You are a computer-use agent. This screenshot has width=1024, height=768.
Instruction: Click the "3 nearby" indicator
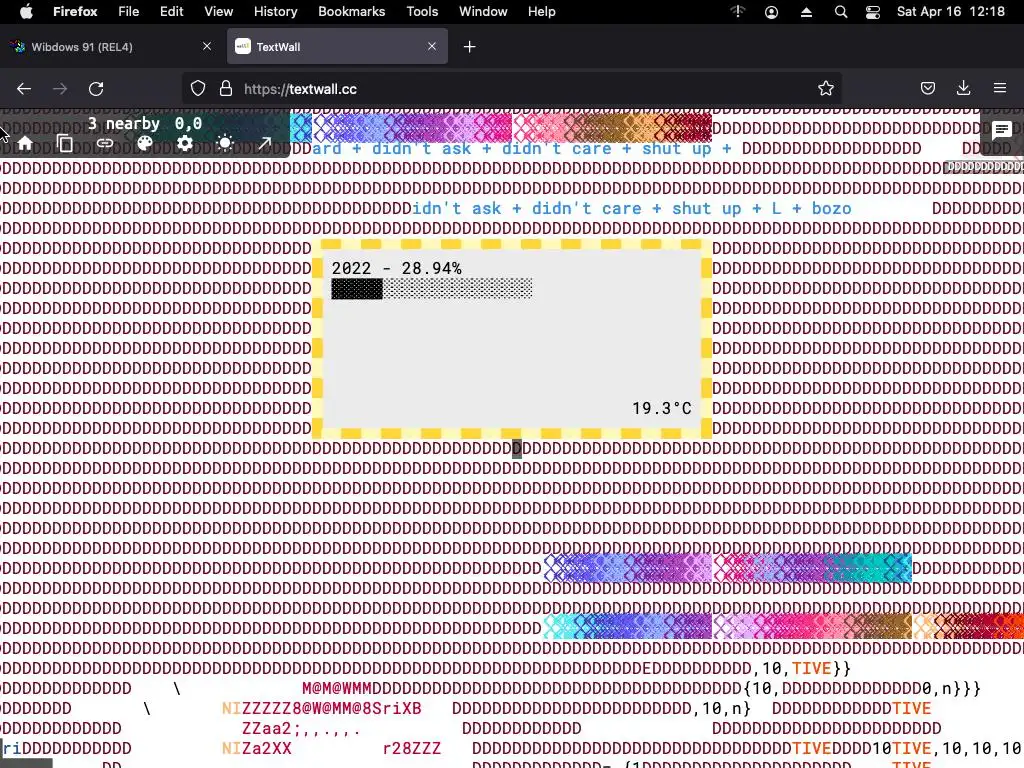[x=124, y=123]
